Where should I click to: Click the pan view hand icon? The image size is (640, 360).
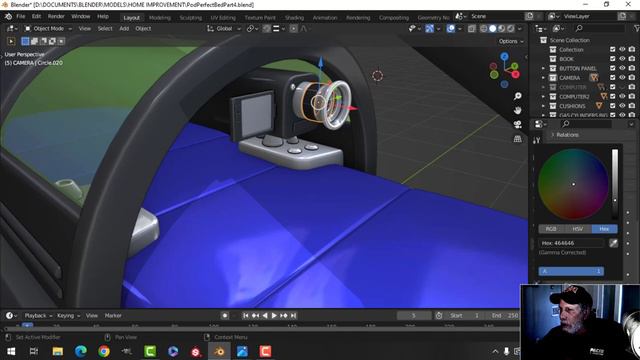coord(517,110)
